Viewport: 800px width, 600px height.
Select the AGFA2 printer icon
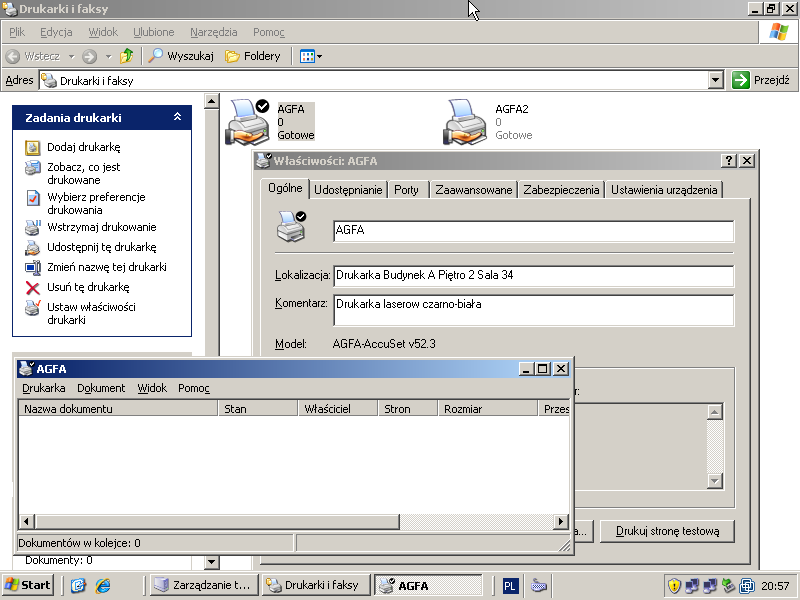coord(464,122)
